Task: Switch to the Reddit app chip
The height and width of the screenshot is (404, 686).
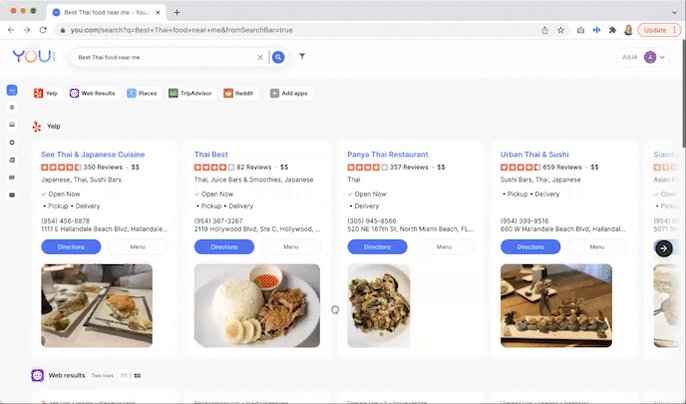Action: 238,93
